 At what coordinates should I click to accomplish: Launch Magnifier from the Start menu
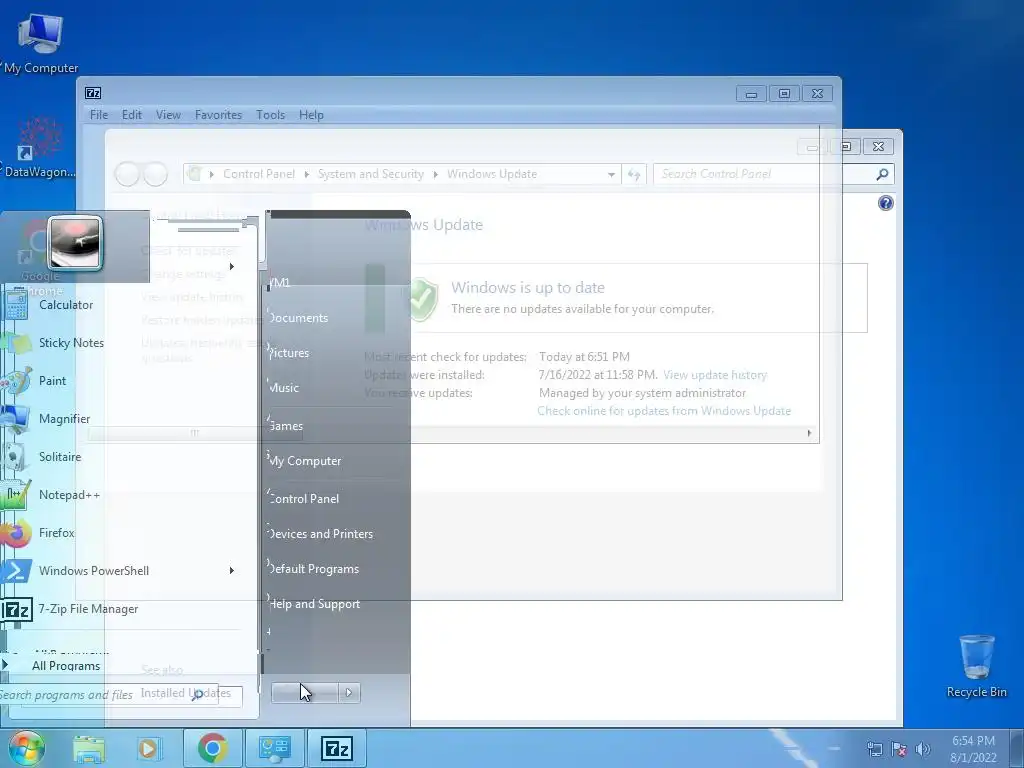coord(64,419)
